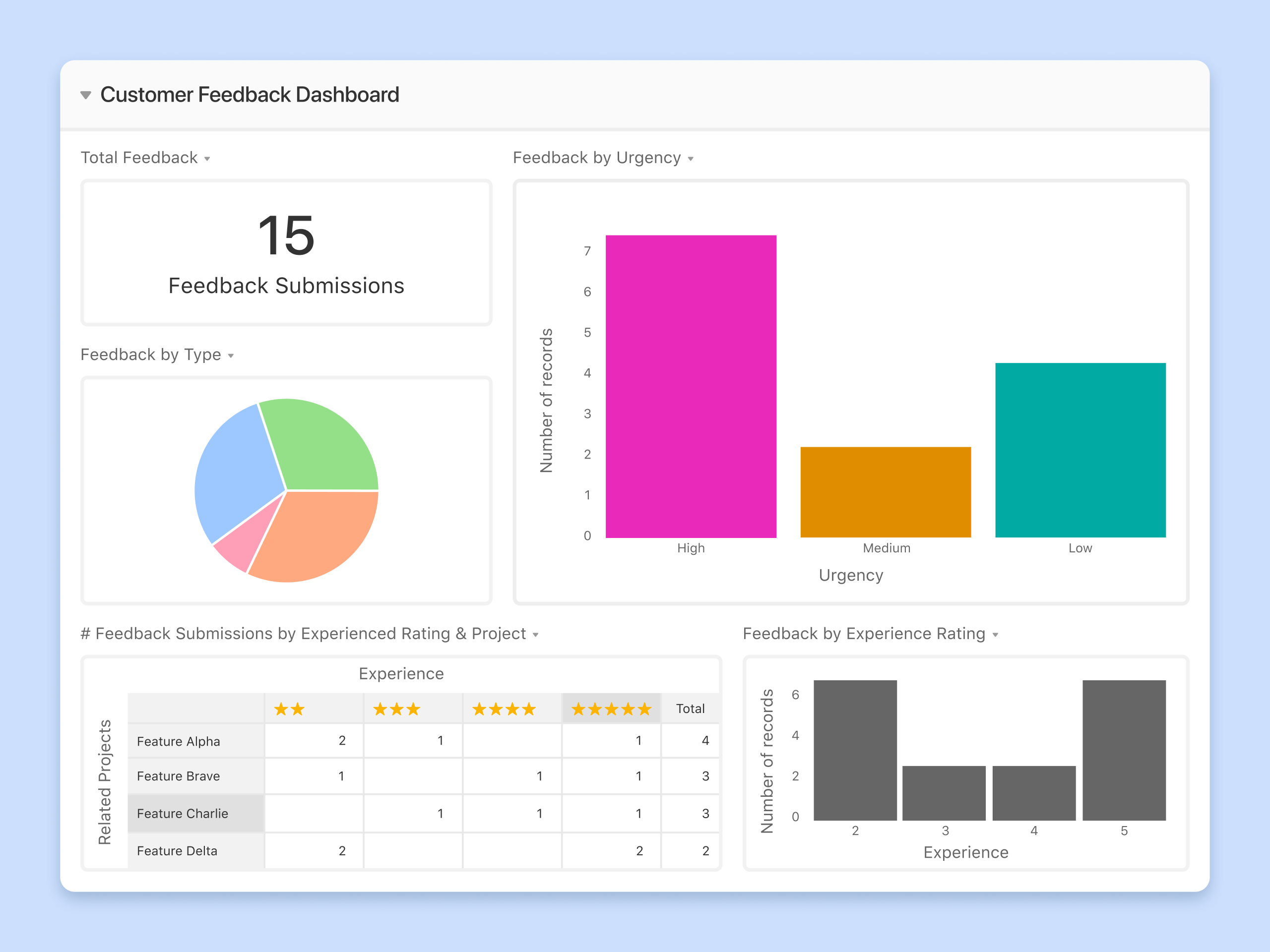Screen dimensions: 1270x952
Task: Select the Feature Charlie row label
Action: 183,813
